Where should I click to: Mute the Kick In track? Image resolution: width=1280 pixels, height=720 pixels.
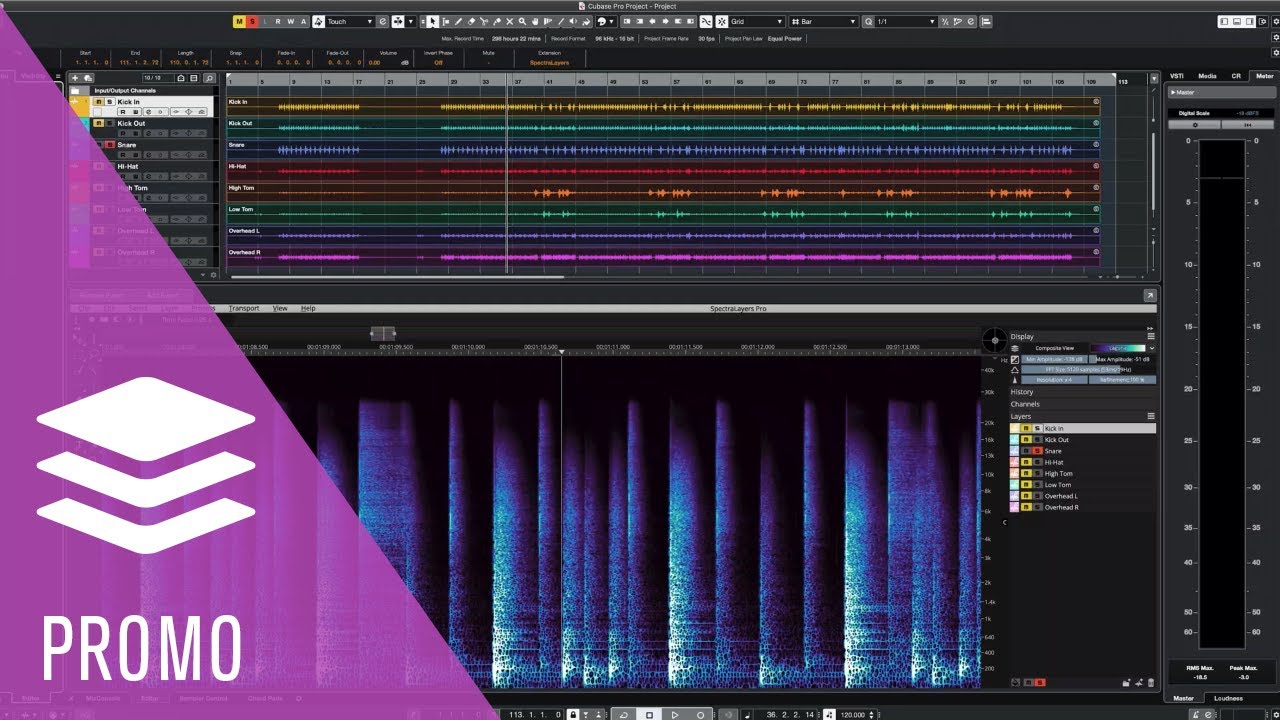(98, 102)
